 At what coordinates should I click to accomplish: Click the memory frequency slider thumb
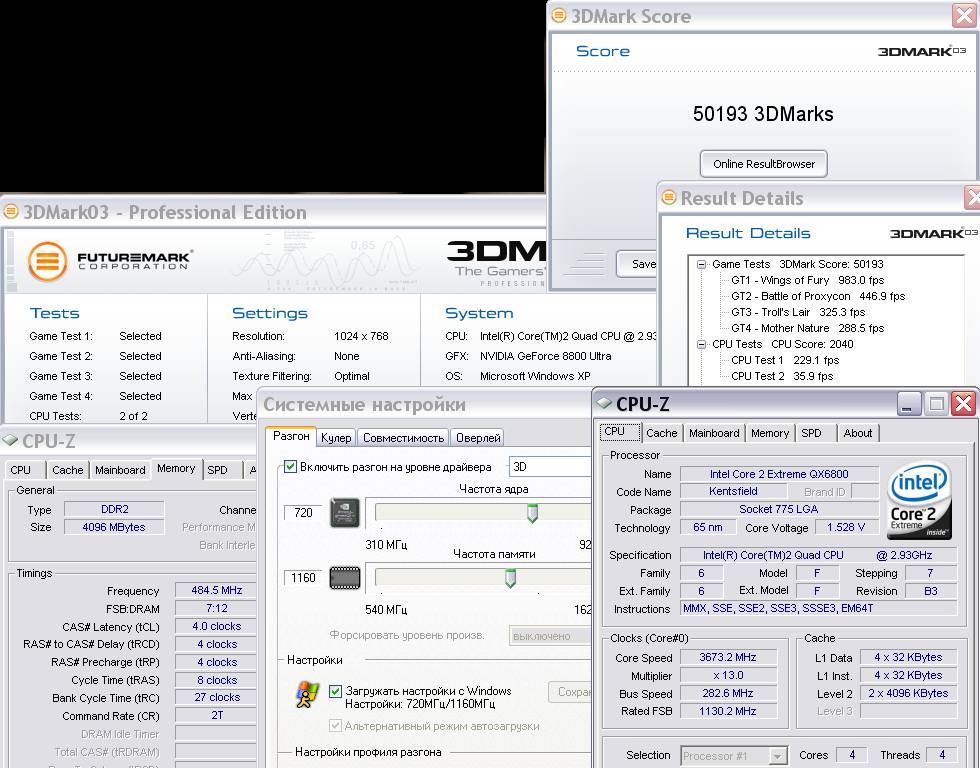[x=510, y=578]
